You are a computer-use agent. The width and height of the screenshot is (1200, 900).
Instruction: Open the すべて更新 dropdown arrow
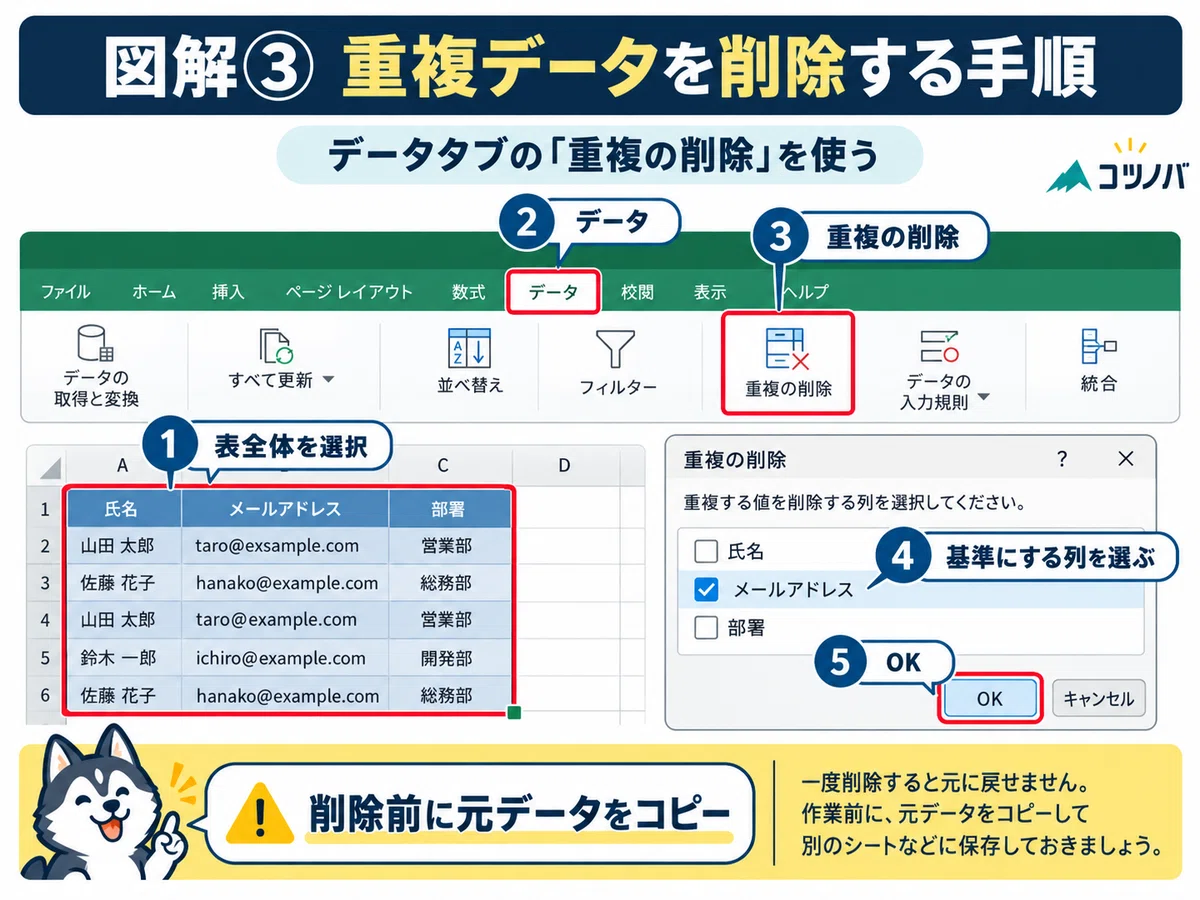click(x=328, y=380)
